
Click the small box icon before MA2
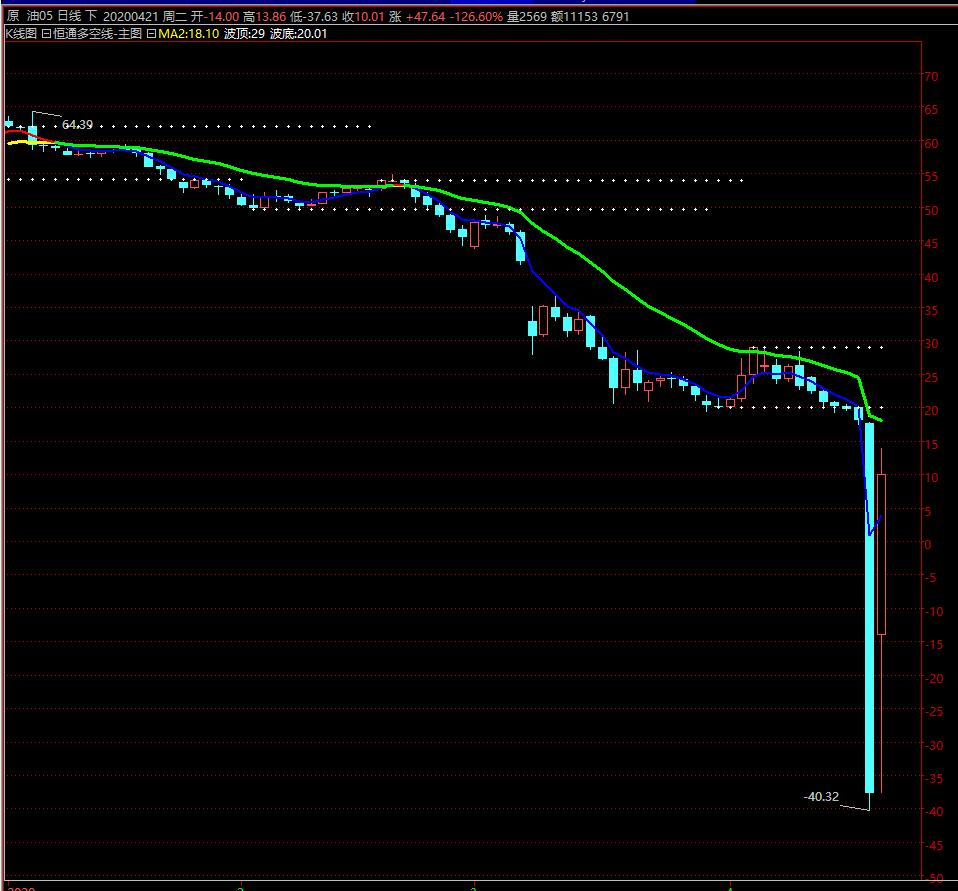coord(151,33)
